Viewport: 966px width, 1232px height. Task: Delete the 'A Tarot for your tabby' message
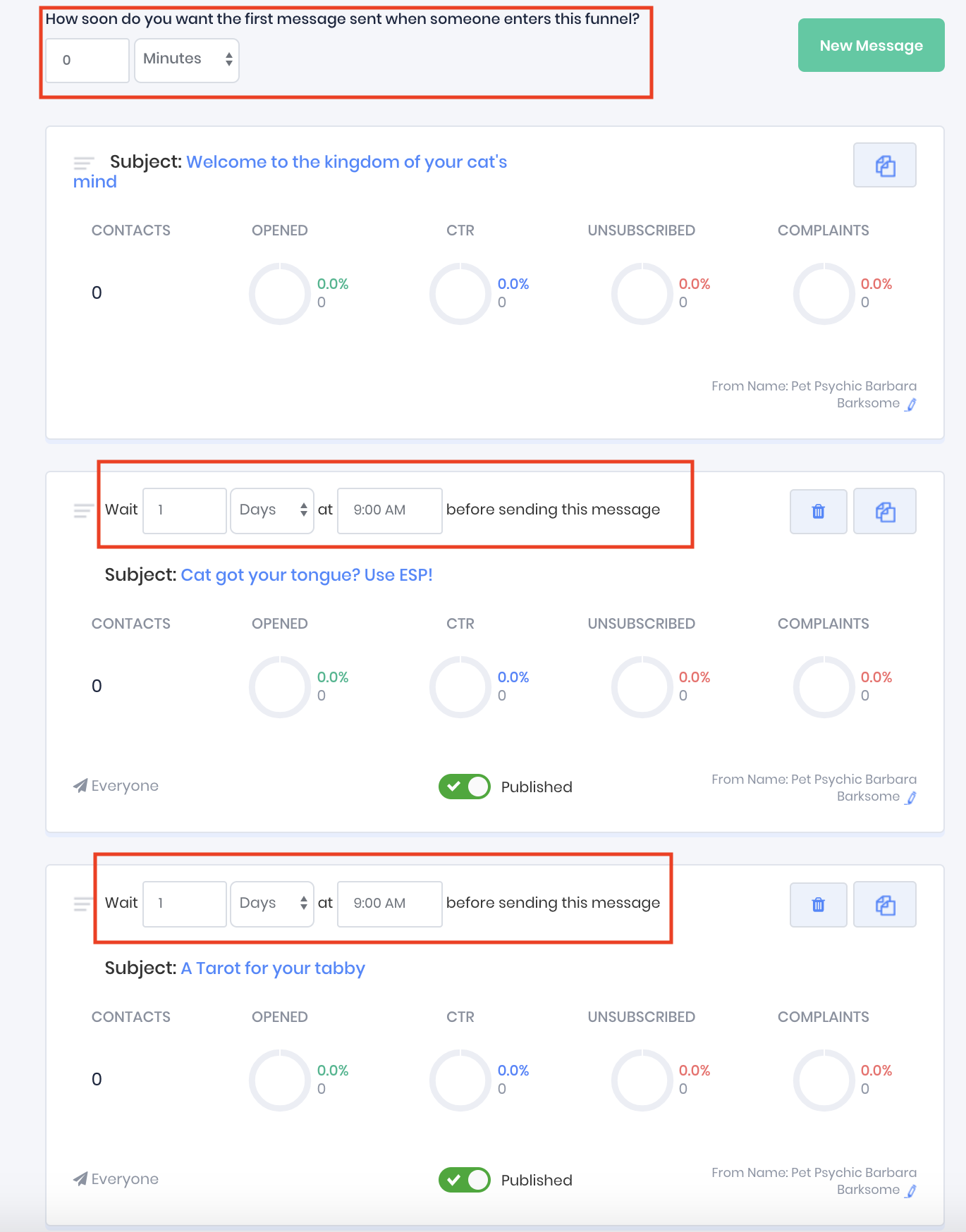pos(818,904)
